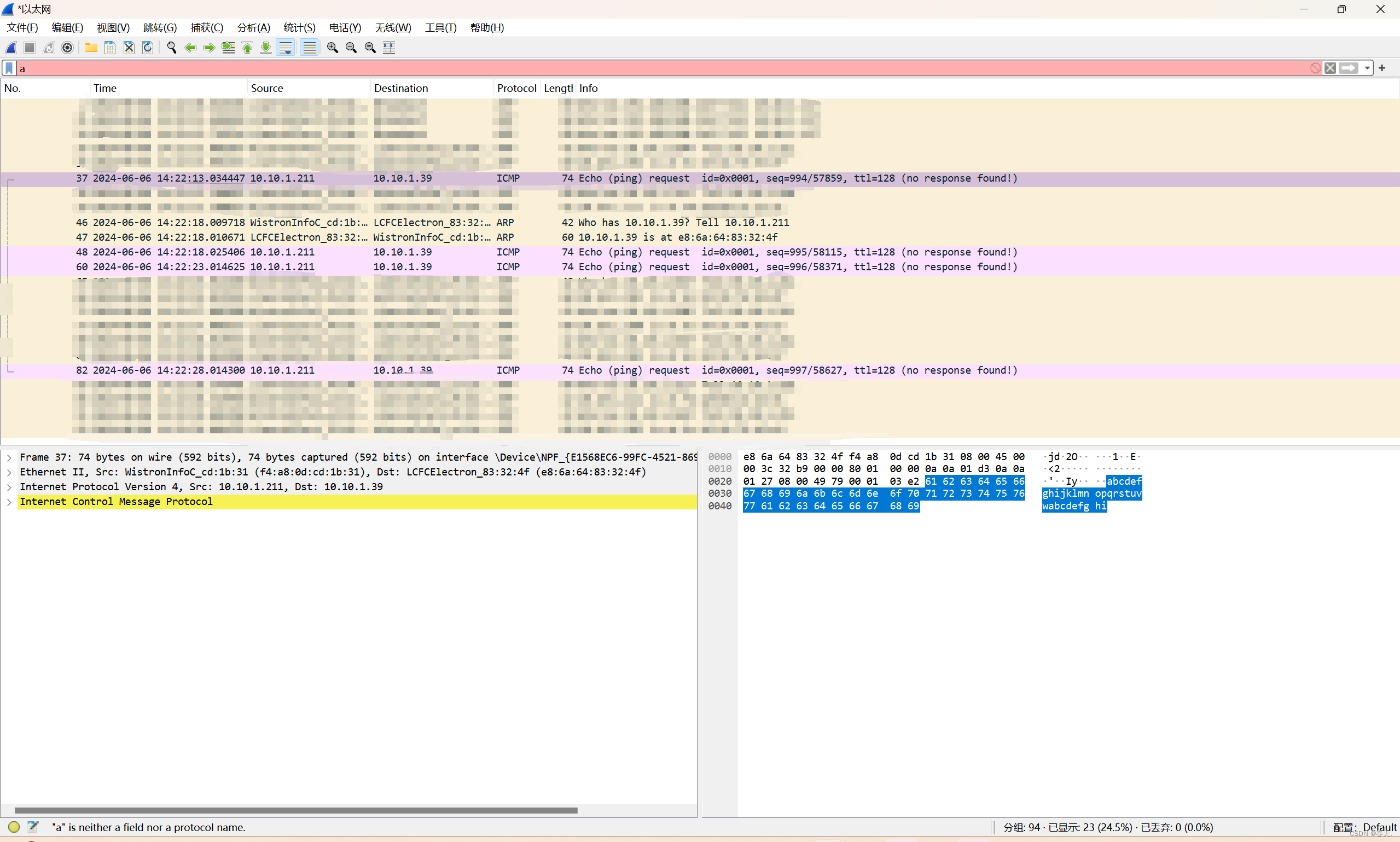
Task: Go to first packet icon
Action: 247,48
